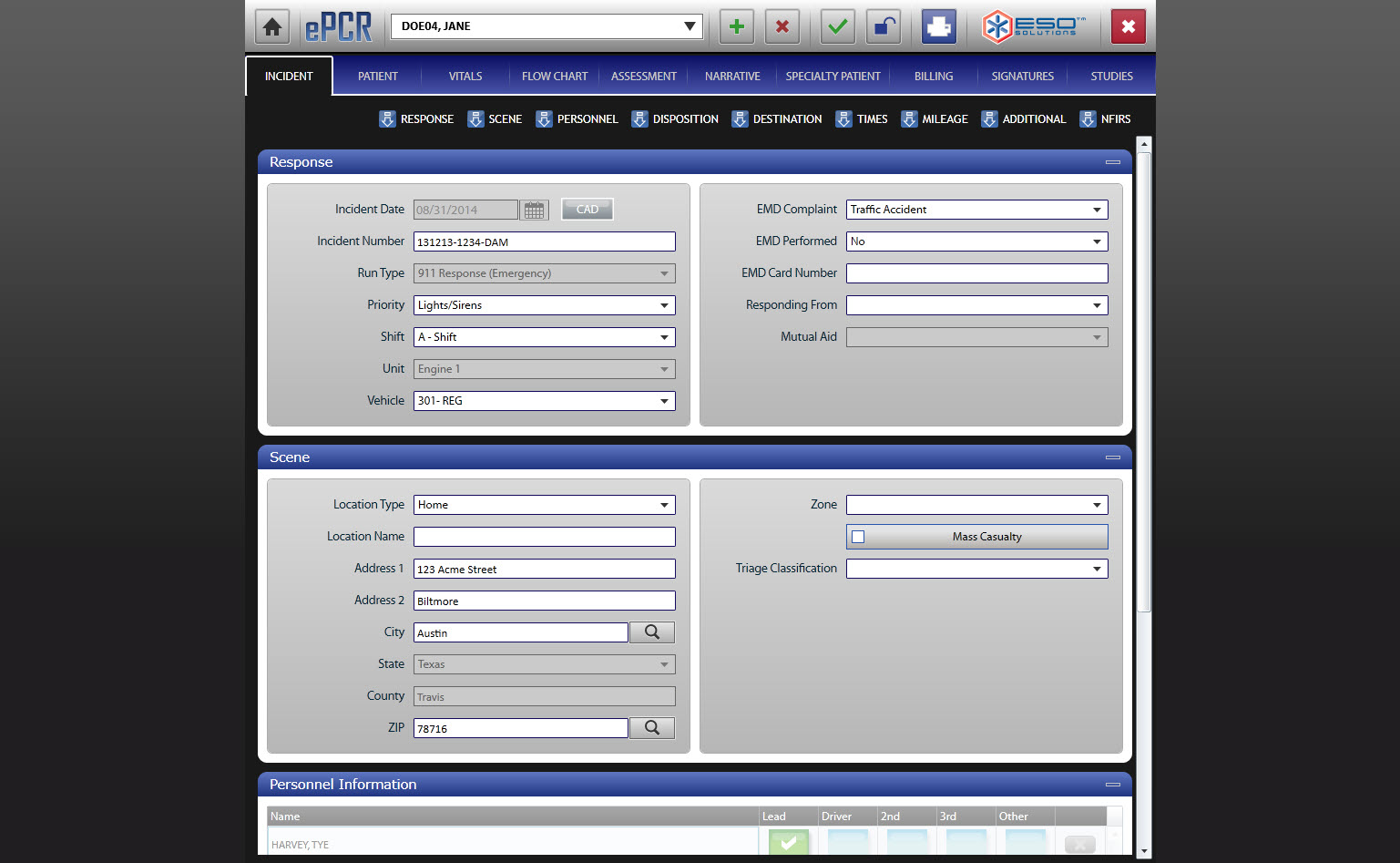
Task: Toggle Other checkbox for HARVEY, TYE
Action: click(x=1025, y=842)
